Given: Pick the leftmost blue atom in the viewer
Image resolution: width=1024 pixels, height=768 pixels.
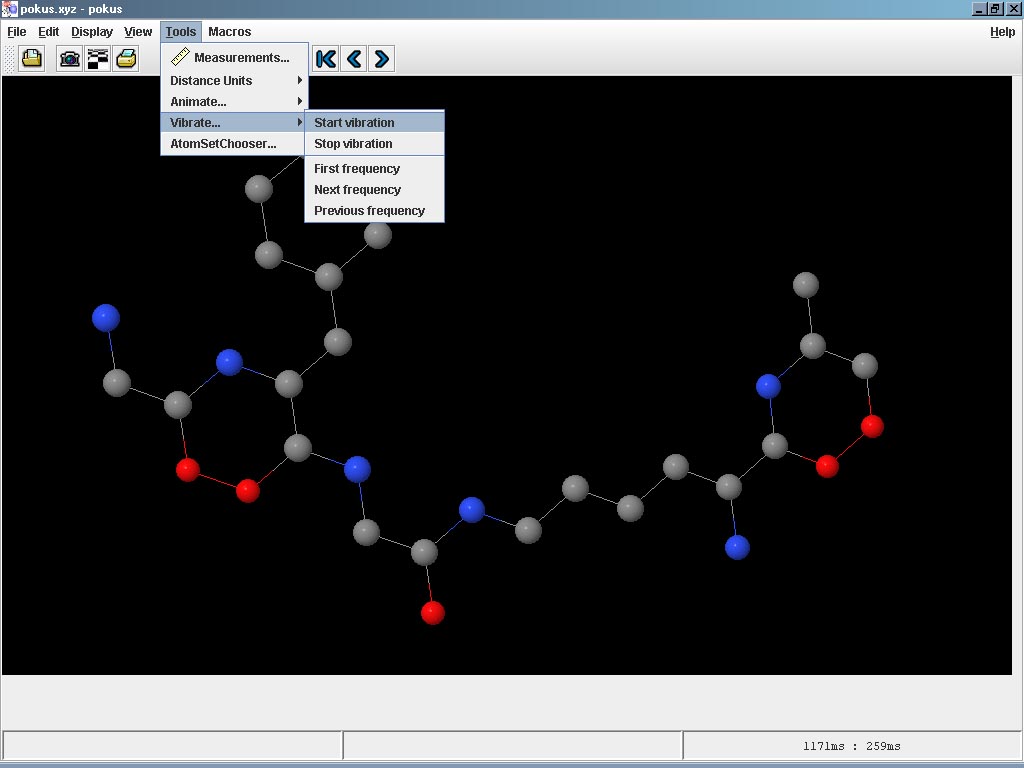Looking at the screenshot, I should [x=106, y=318].
